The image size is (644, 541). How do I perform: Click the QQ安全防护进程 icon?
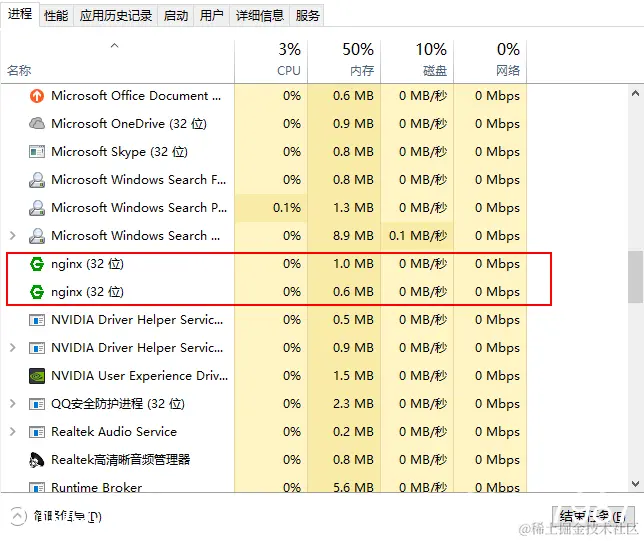coord(37,404)
